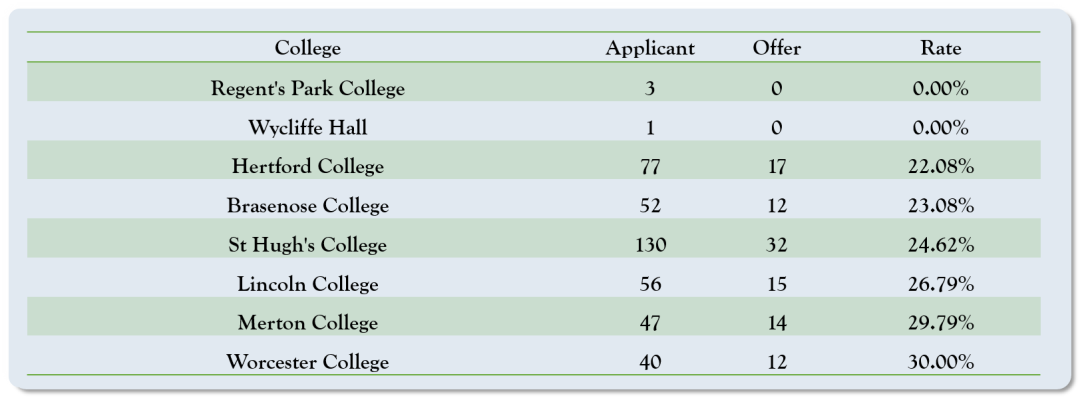Select the Wycliffe Hall cell
Image resolution: width=1080 pixels, height=398 pixels.
(308, 128)
